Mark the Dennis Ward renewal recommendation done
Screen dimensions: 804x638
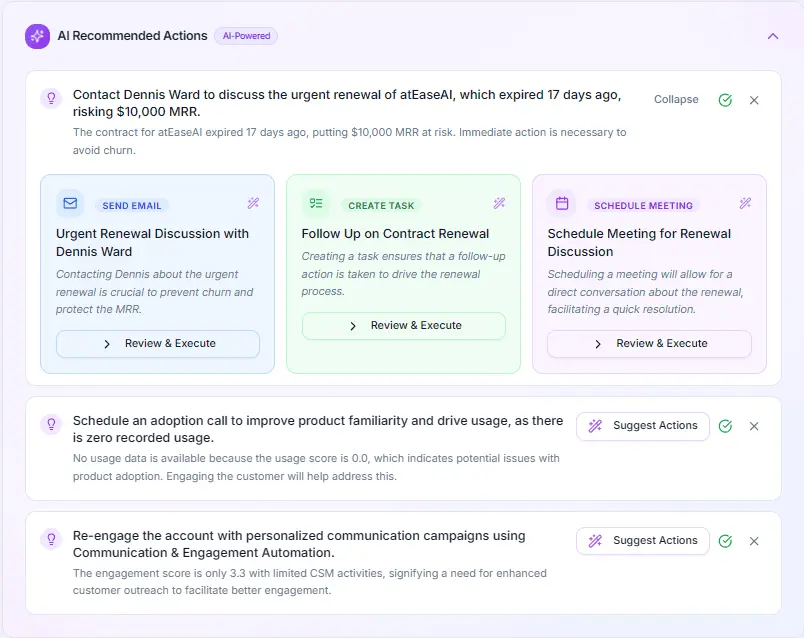[x=725, y=100]
